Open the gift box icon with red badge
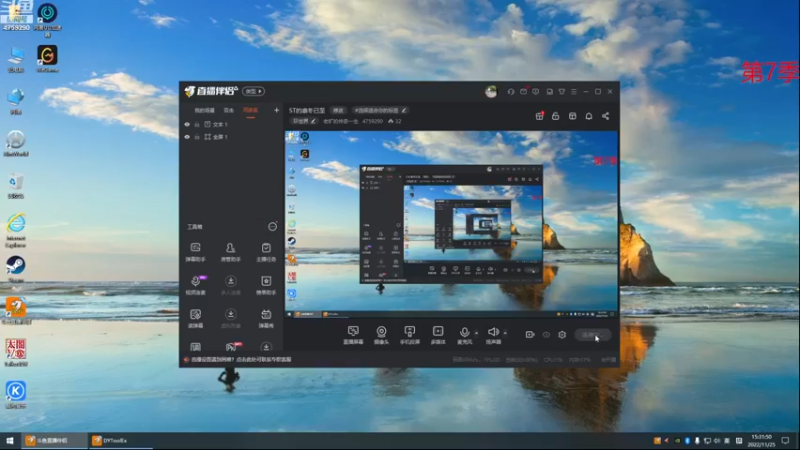800x450 pixels. click(x=539, y=116)
